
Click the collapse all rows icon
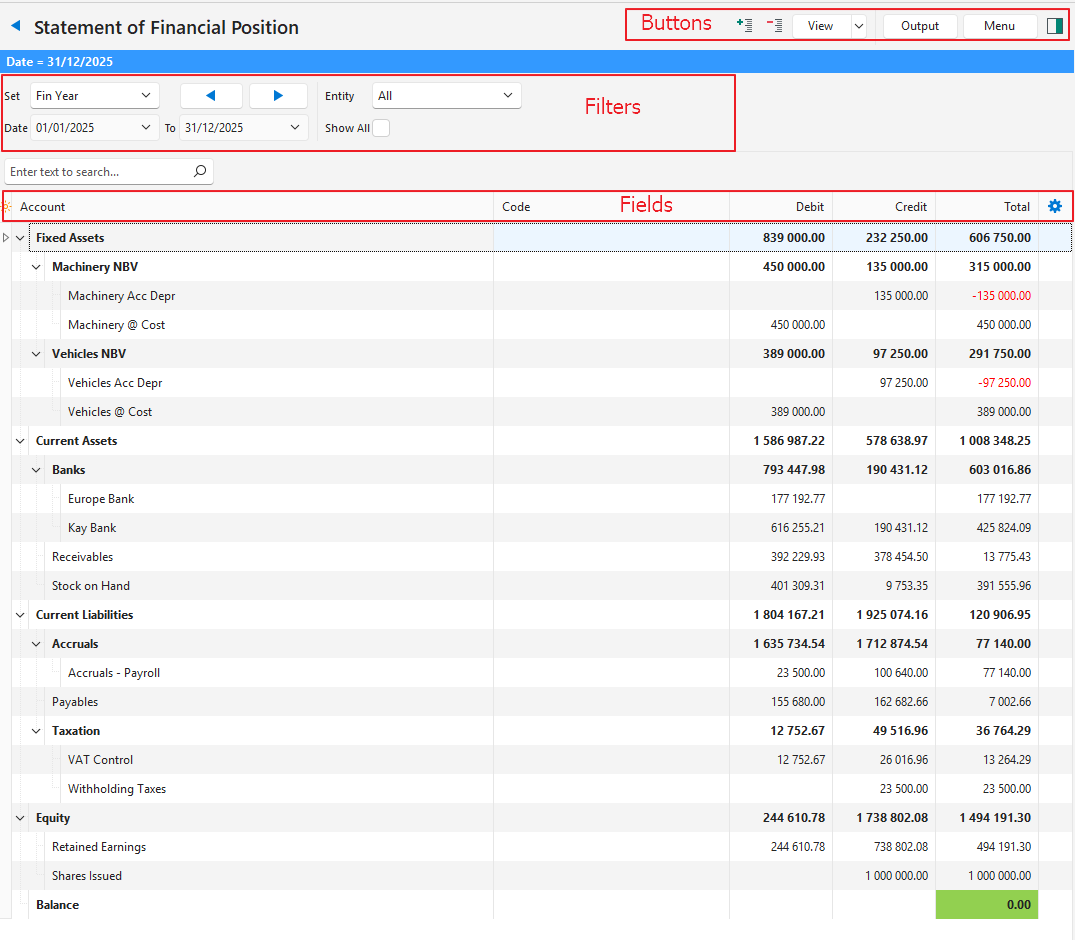(774, 26)
